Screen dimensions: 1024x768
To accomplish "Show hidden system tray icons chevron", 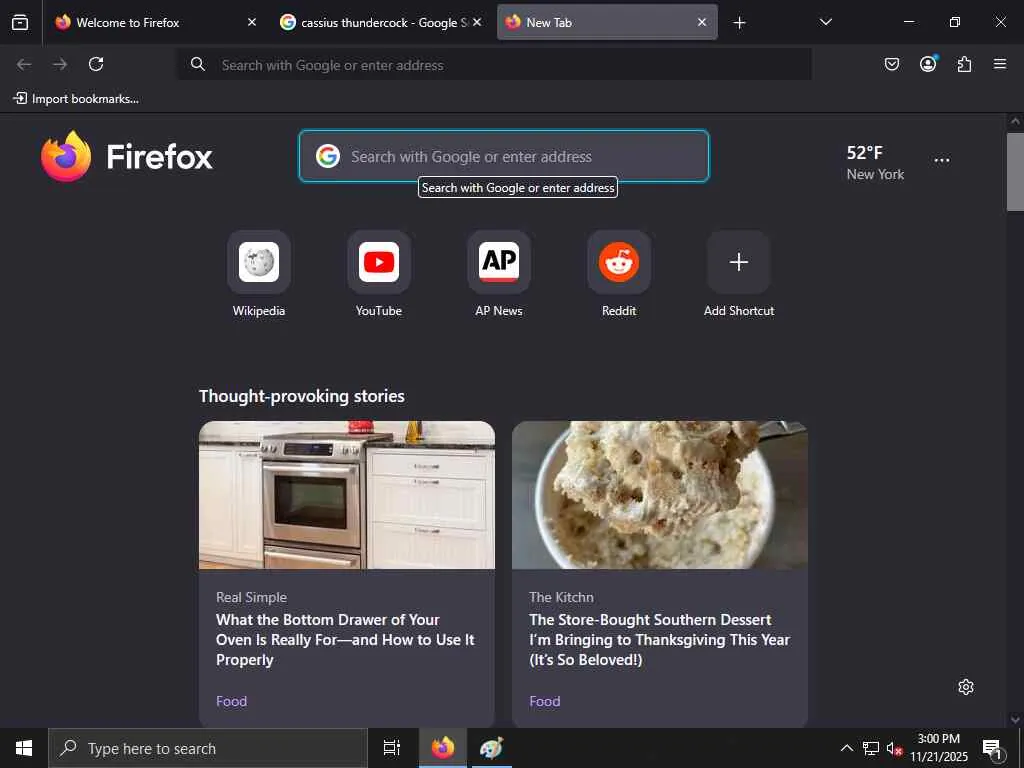I will [846, 748].
